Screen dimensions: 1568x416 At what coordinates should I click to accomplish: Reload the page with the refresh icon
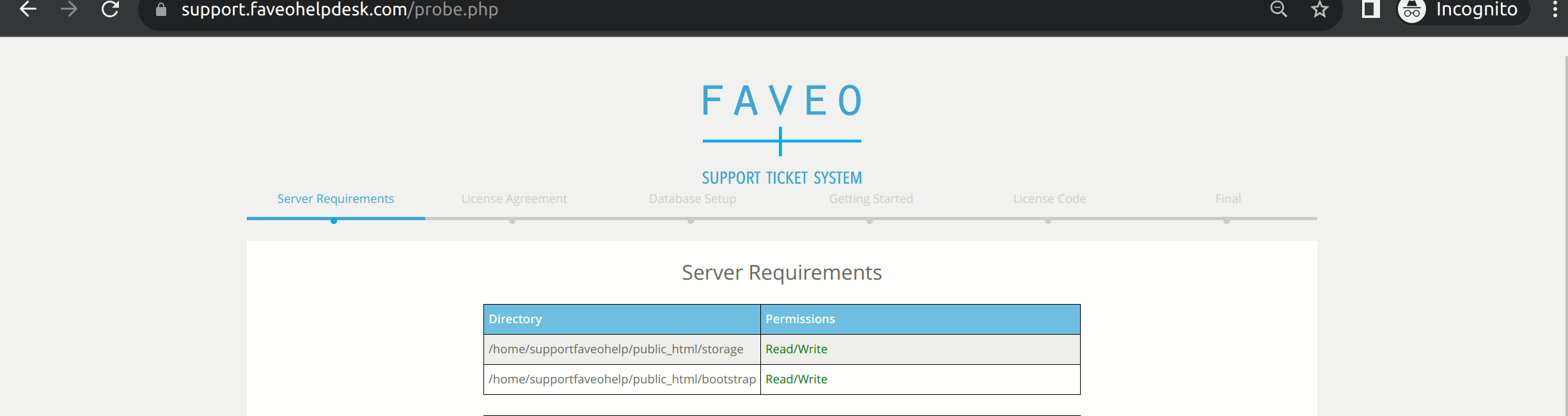point(110,9)
